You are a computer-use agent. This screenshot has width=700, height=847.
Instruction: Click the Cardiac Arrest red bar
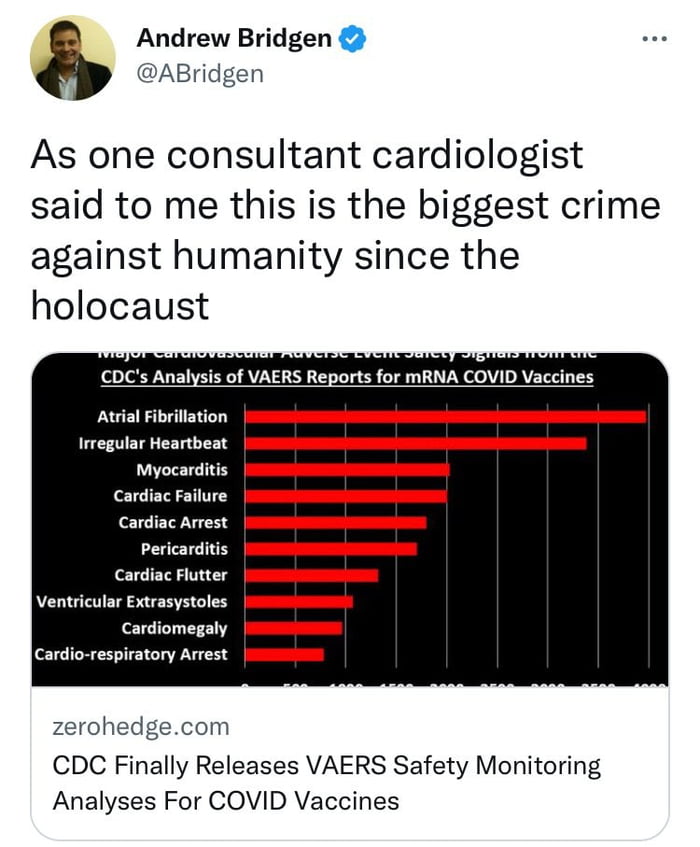(x=335, y=522)
